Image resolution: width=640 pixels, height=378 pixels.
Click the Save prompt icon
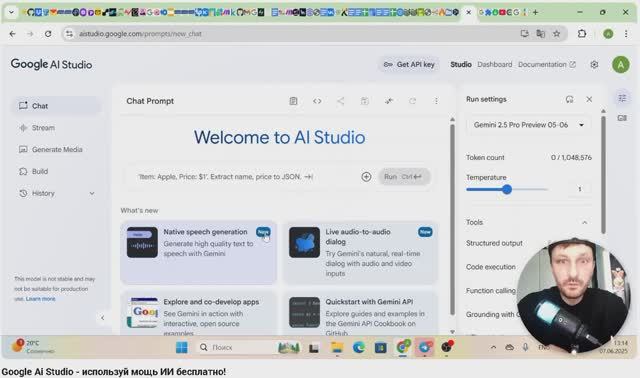(364, 101)
